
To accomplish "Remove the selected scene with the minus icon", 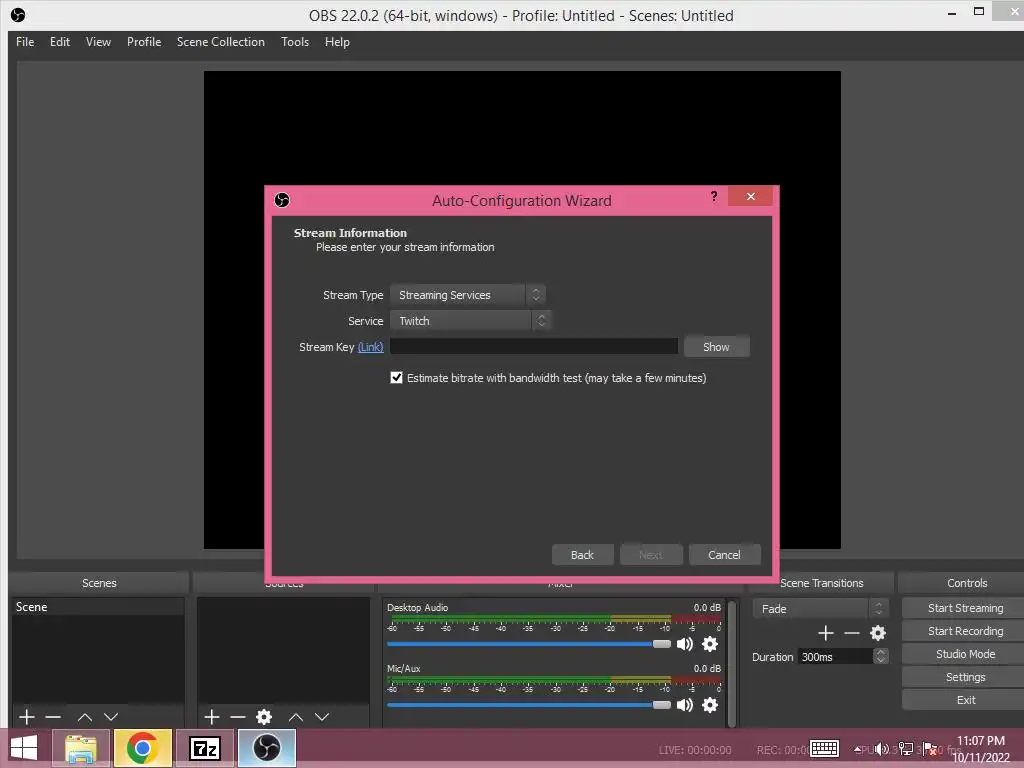I will click(53, 717).
